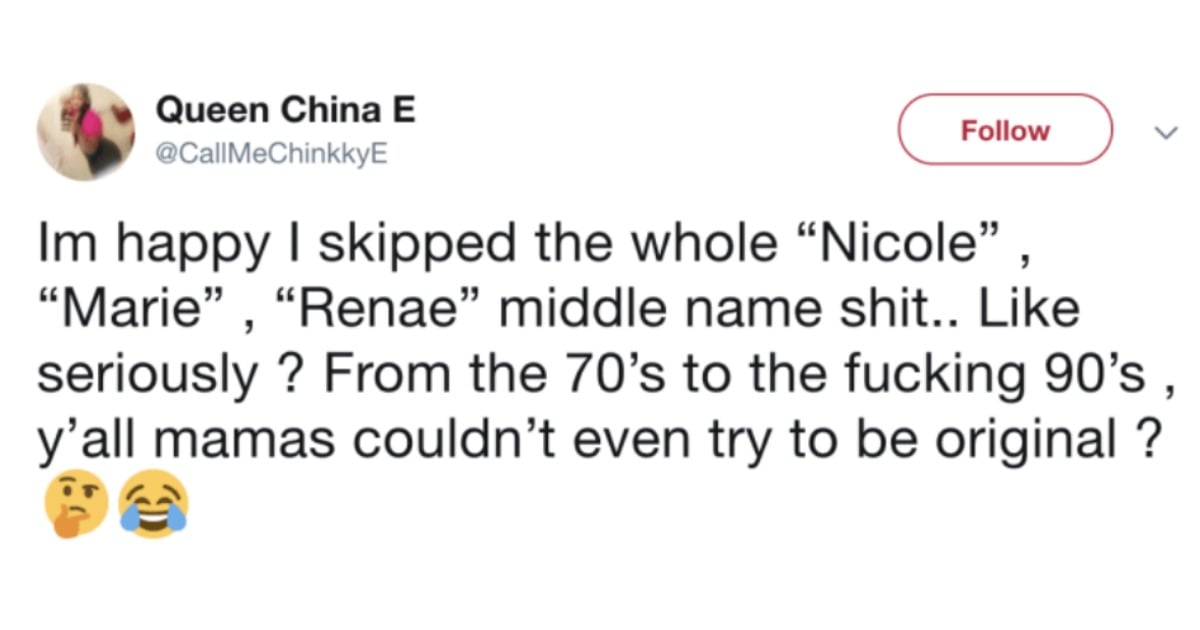Click the Follow button
1200x630 pixels.
pyautogui.click(x=1005, y=130)
